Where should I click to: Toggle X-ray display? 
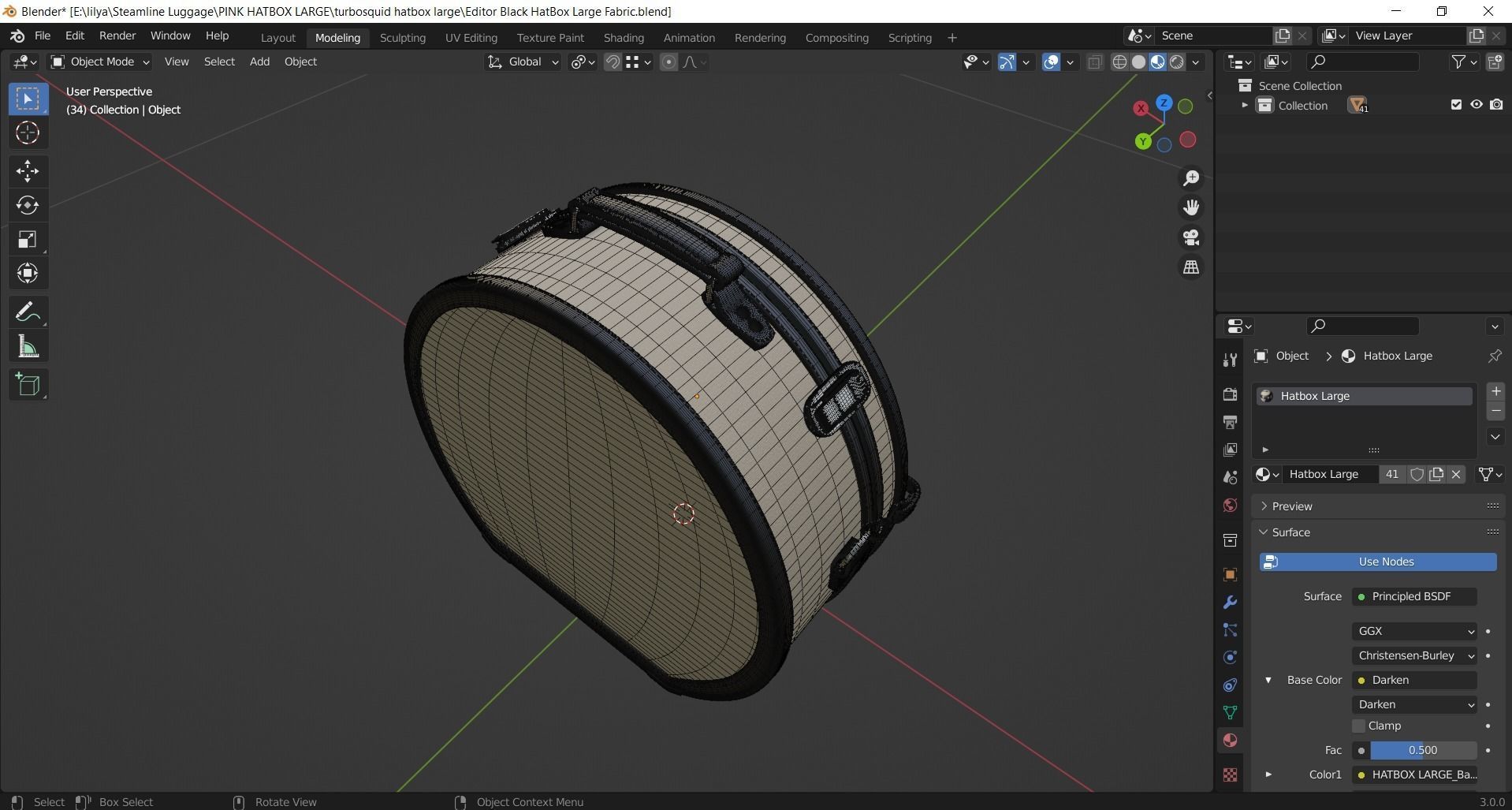pyautogui.click(x=1095, y=62)
